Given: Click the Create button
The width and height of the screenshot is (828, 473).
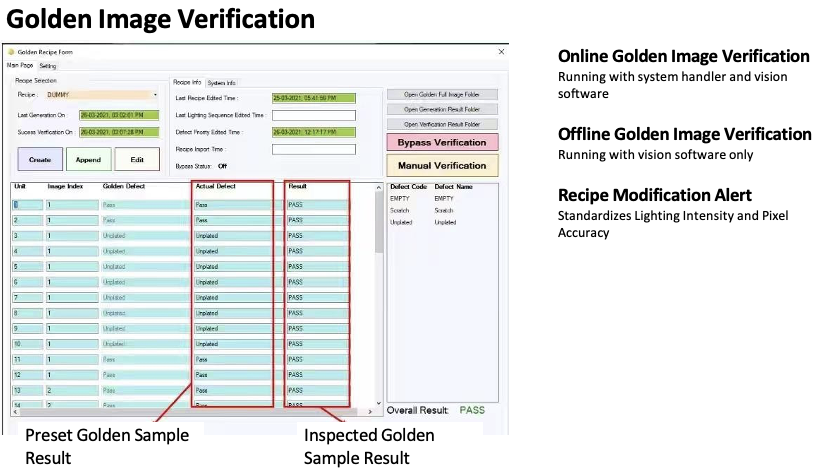Looking at the screenshot, I should 40,159.
